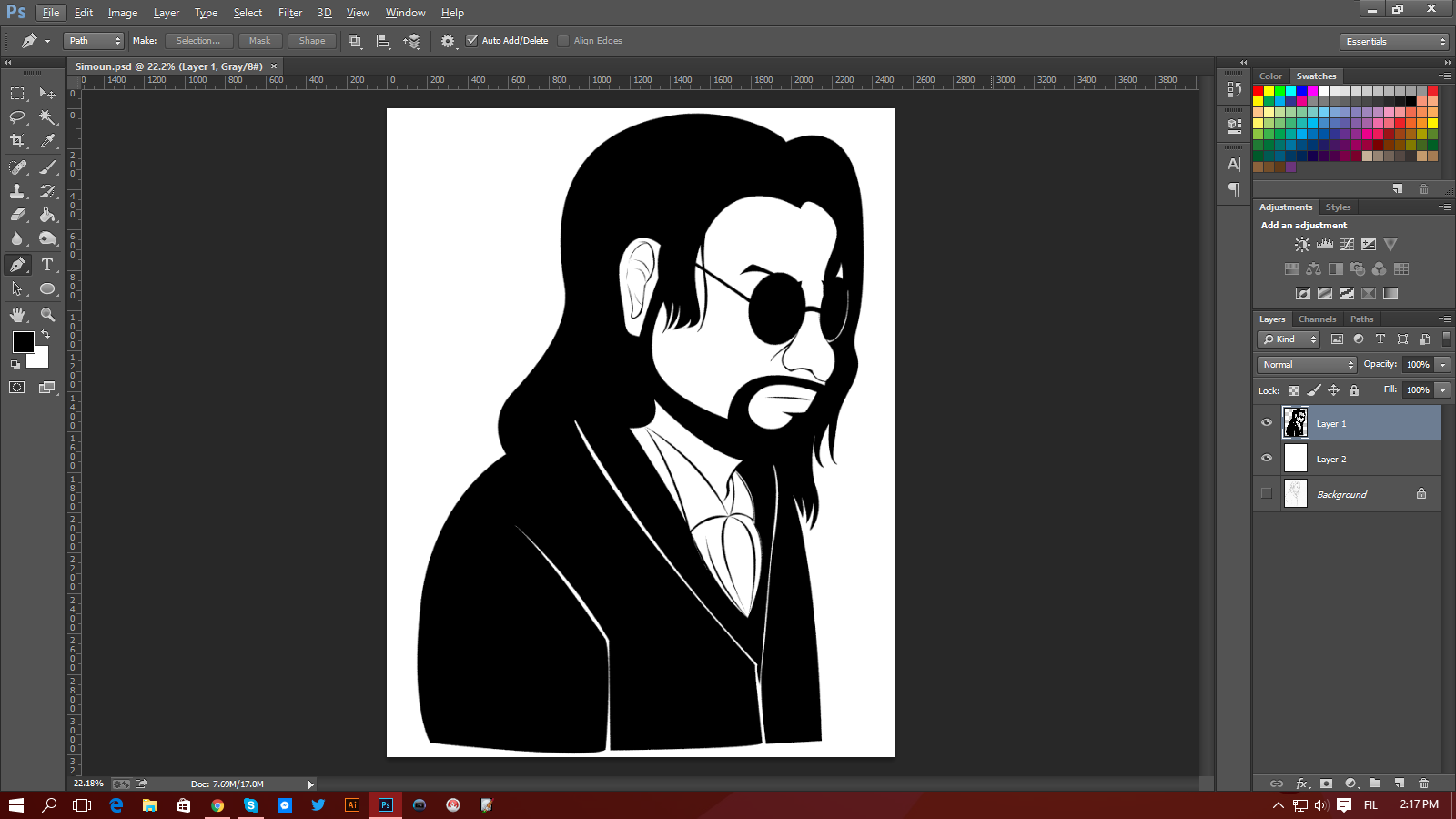Open the Opacity slider dropdown

click(x=1442, y=365)
